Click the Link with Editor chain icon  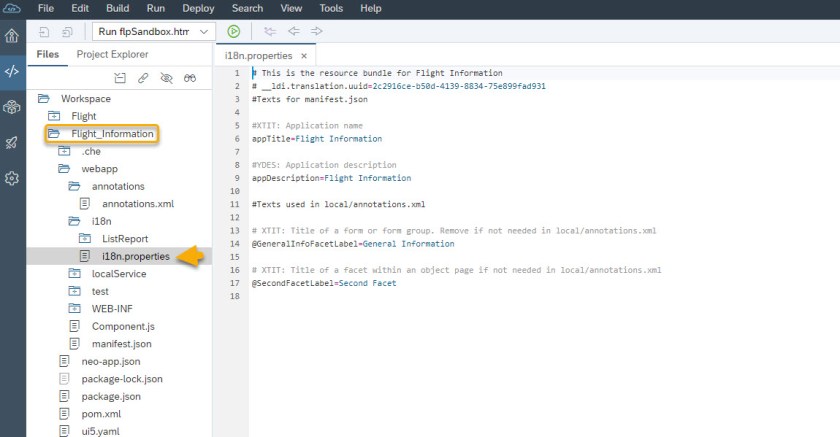144,77
